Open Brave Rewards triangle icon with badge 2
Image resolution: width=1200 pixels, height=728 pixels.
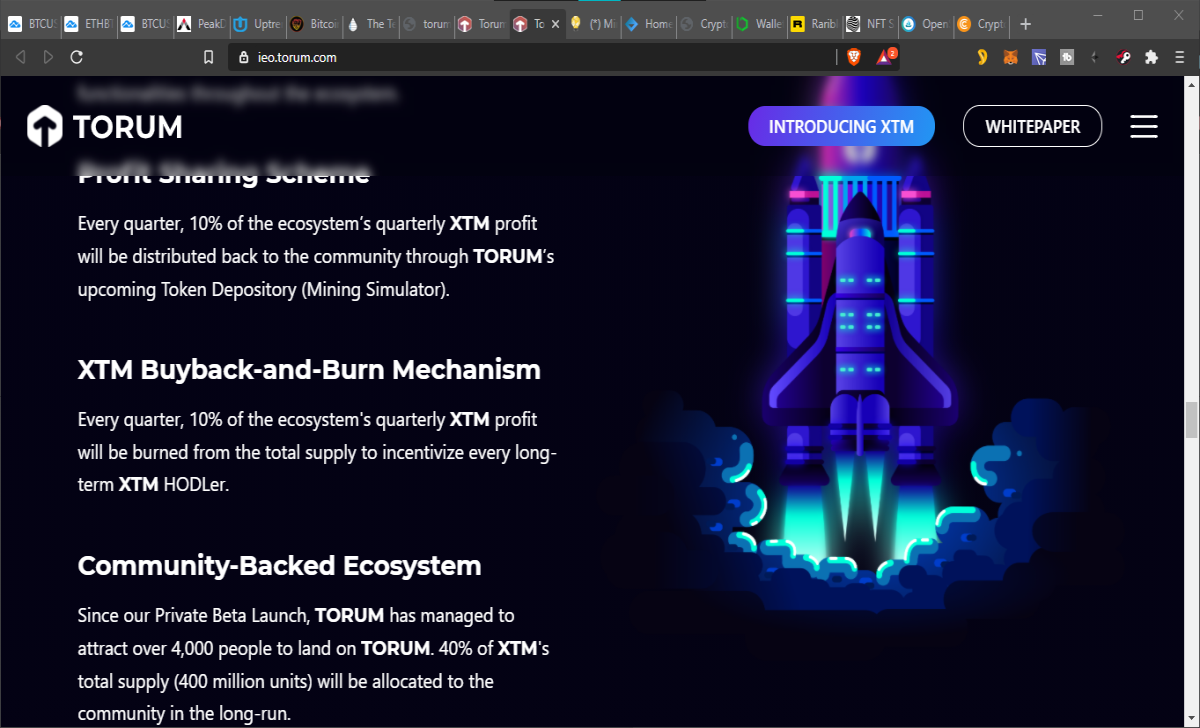pyautogui.click(x=885, y=57)
